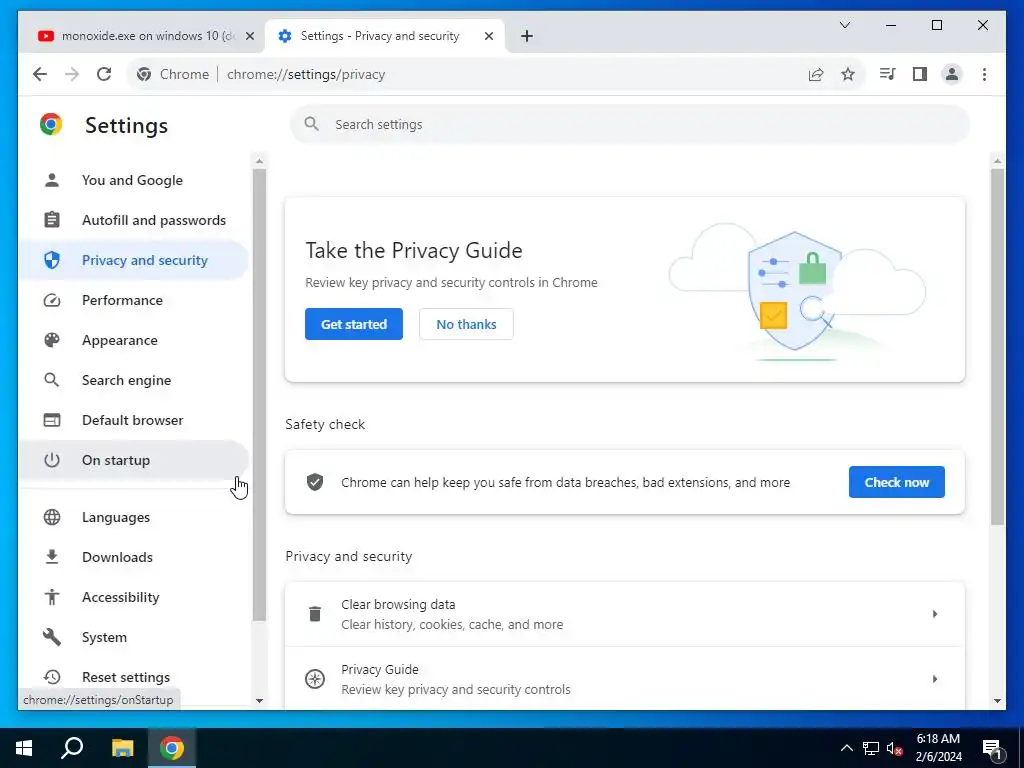
Task: Open Reset settings section
Action: pyautogui.click(x=133, y=677)
